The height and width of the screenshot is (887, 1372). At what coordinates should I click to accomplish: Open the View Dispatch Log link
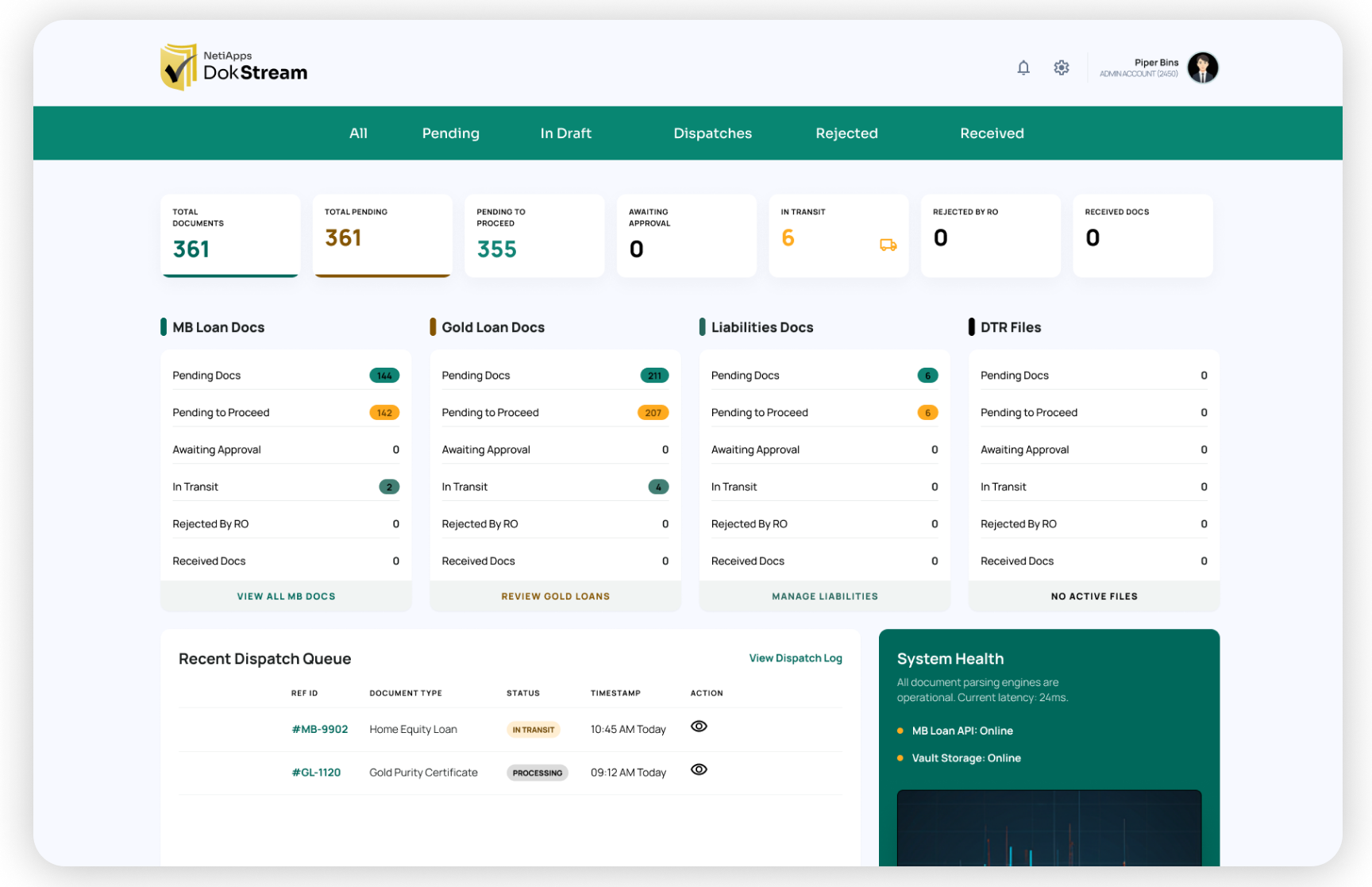click(795, 658)
